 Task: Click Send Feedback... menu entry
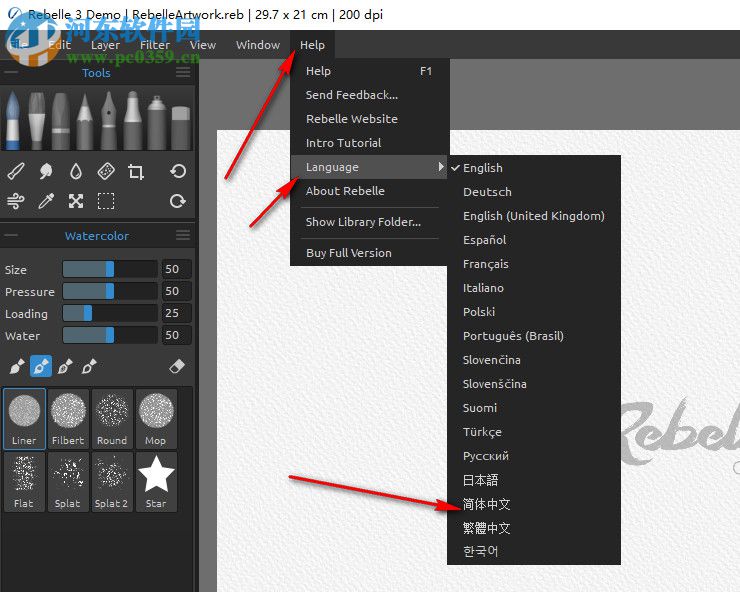[x=369, y=95]
